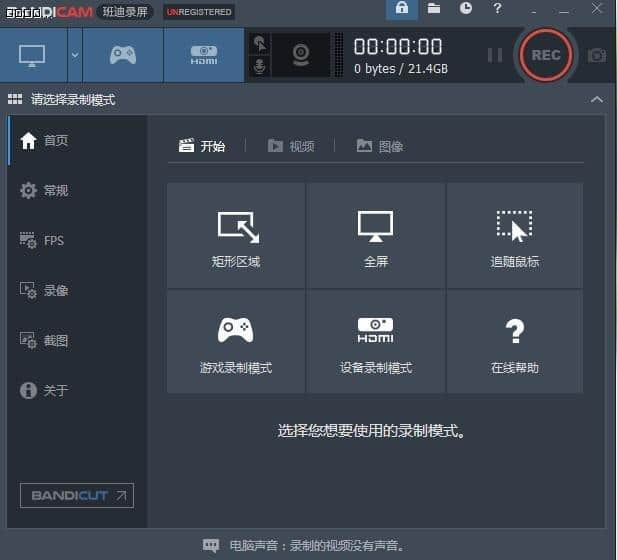Choose 追随鼠标 follow mouse mode tile

(515, 235)
